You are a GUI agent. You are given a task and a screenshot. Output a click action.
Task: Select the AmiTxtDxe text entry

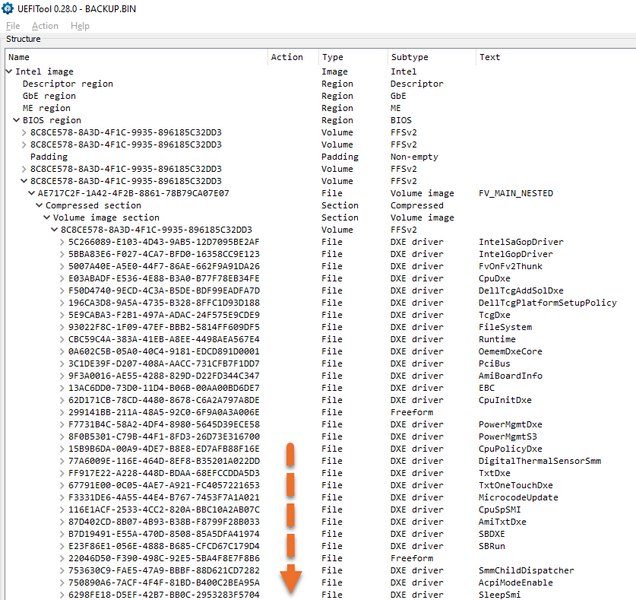point(502,522)
